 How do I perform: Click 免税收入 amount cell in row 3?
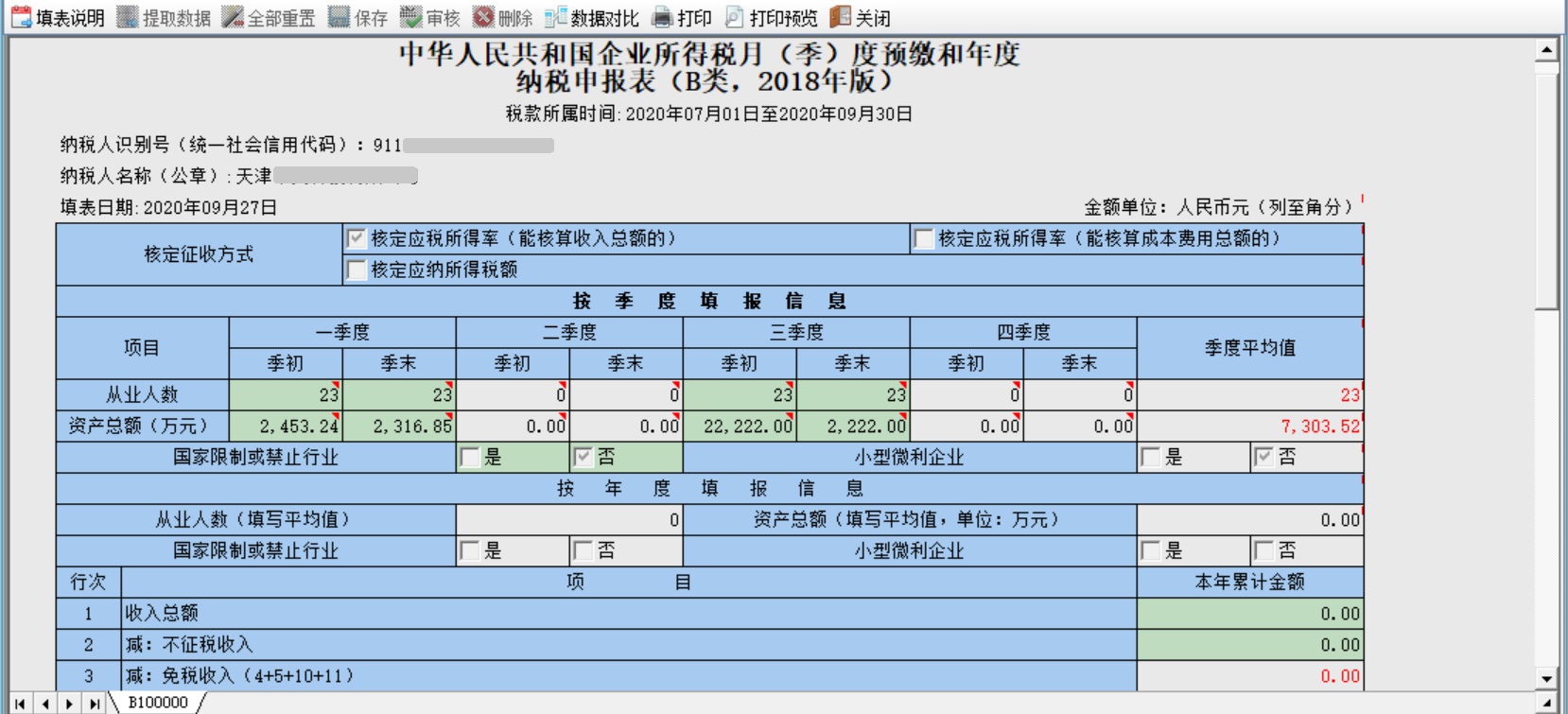pos(1250,675)
